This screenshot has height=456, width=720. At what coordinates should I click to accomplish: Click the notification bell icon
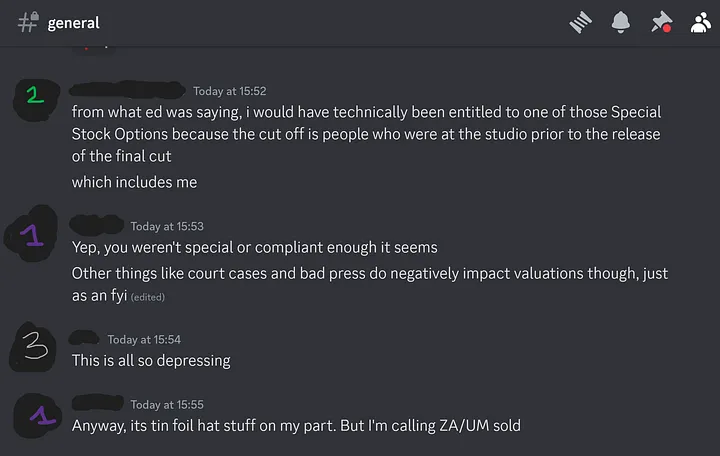point(621,22)
